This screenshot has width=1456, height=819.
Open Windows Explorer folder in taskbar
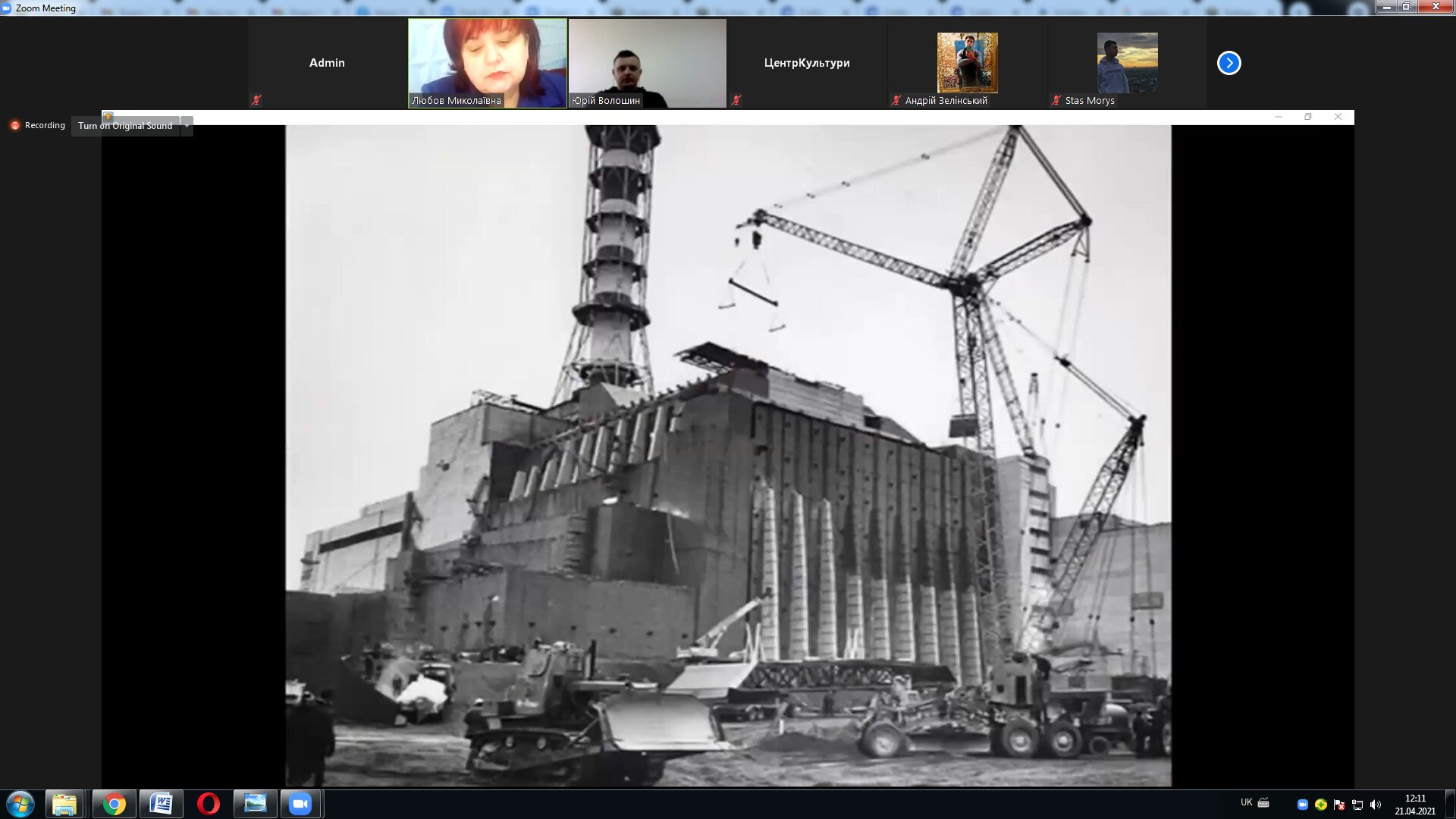(64, 804)
